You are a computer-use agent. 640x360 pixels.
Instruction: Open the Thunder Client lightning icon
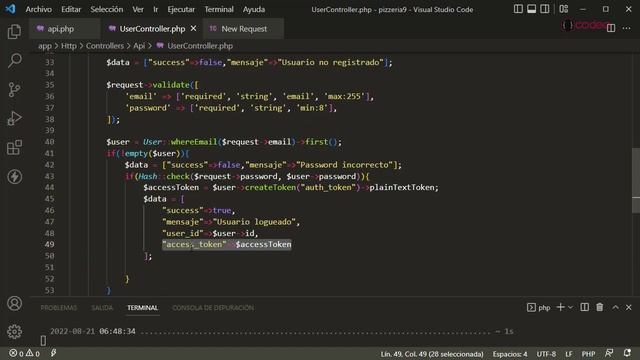pyautogui.click(x=14, y=177)
